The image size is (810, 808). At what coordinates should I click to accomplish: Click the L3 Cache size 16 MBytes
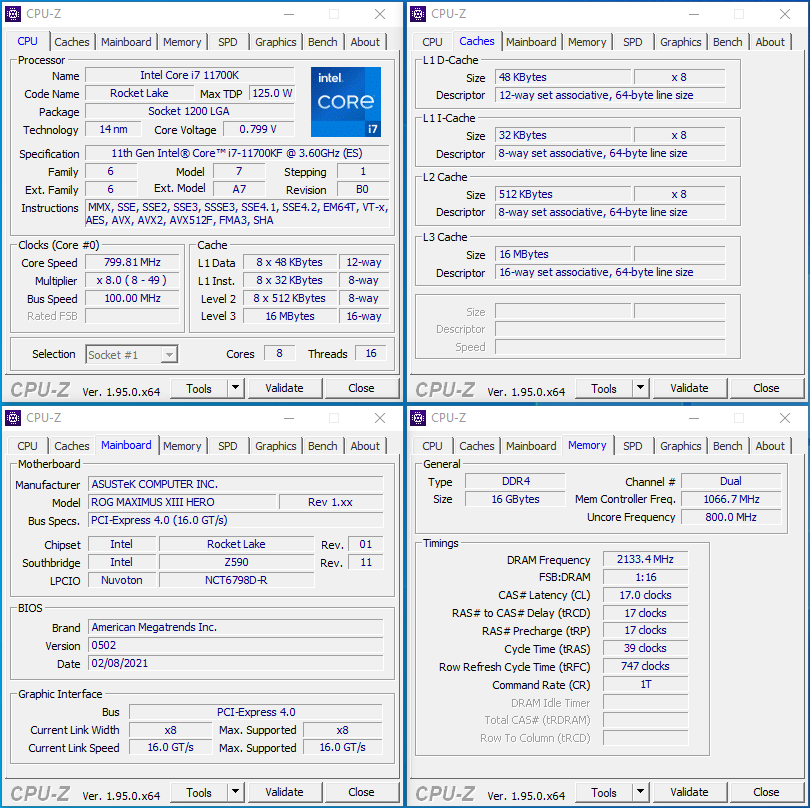point(563,255)
